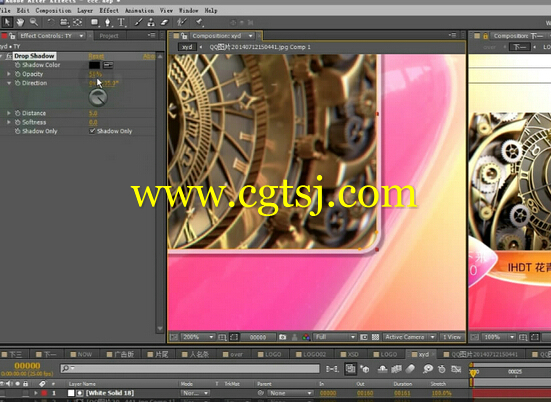This screenshot has width=551, height=402.
Task: Open the 200% magnification dropdown
Action: 198,337
